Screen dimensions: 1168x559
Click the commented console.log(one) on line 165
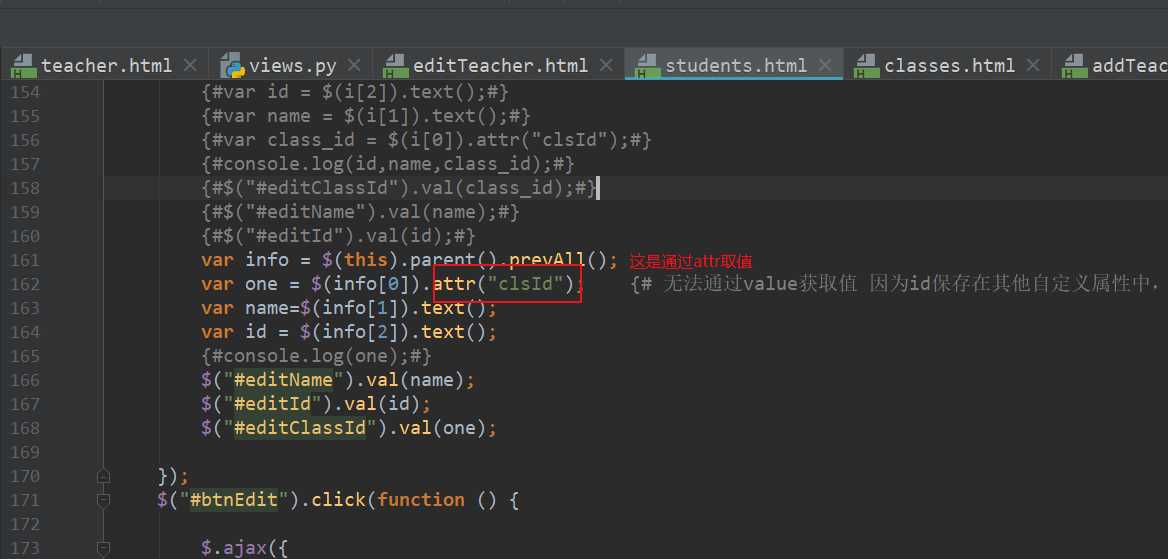click(317, 356)
